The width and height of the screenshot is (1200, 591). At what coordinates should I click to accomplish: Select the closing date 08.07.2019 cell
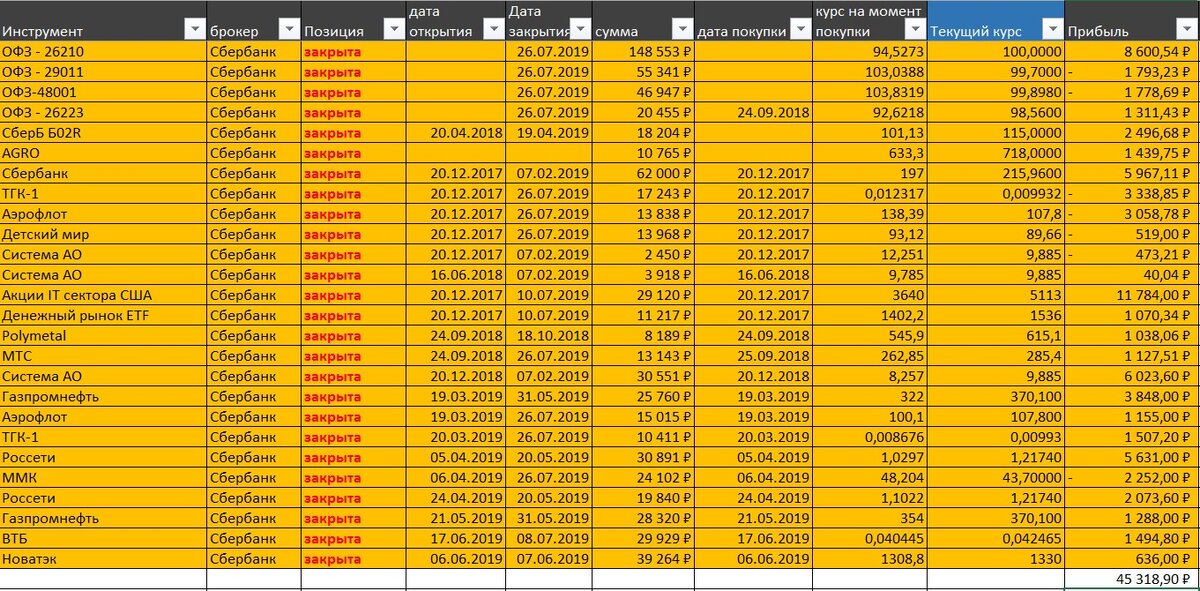point(548,539)
